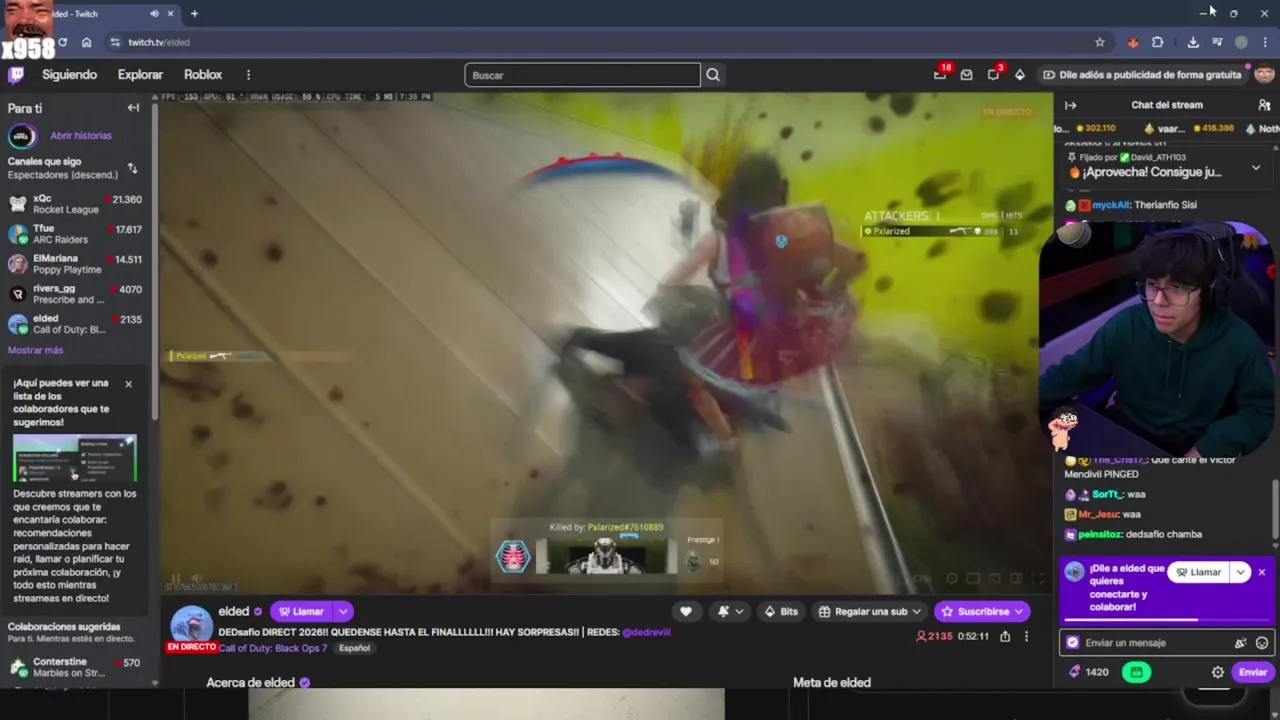Screen dimensions: 1280x720
Task: Close the collaboration popup in chat
Action: 1262,572
